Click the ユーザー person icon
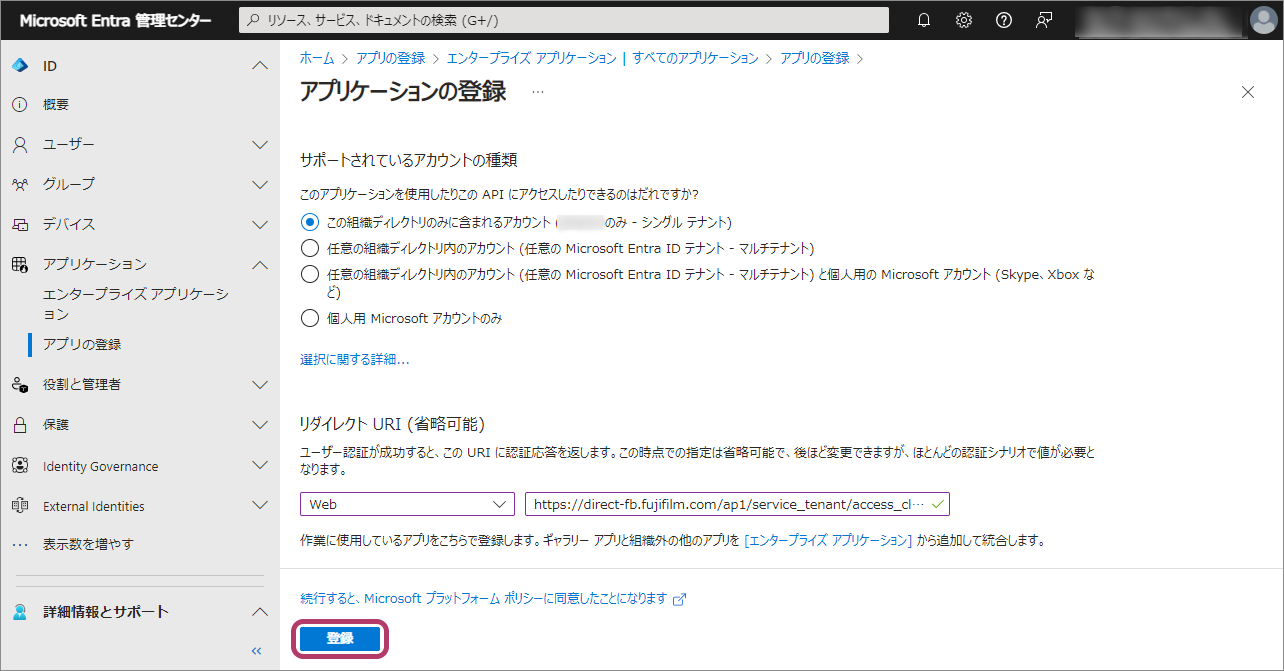The height and width of the screenshot is (671, 1284). pyautogui.click(x=20, y=145)
